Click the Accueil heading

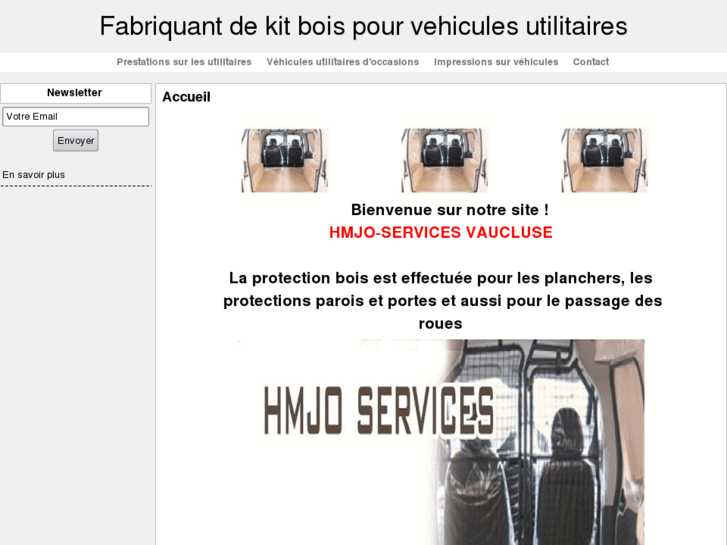(x=186, y=97)
